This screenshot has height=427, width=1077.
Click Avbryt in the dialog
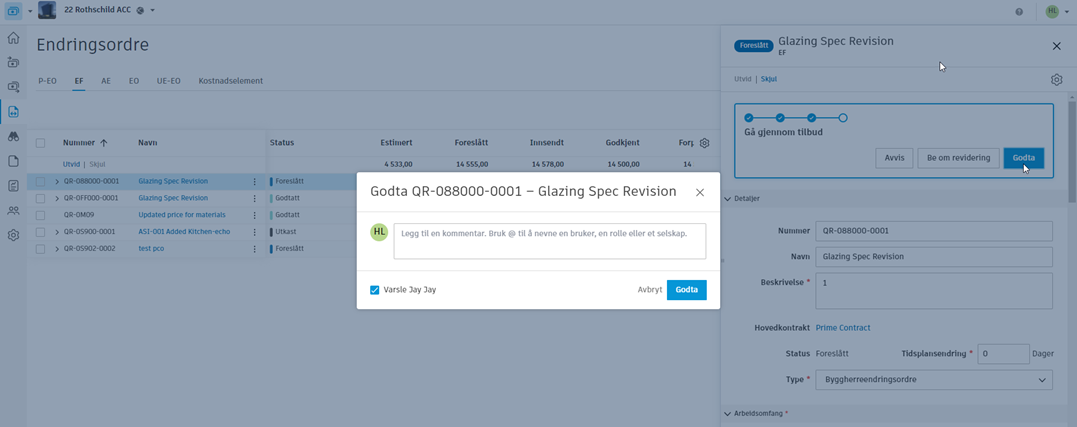point(650,290)
